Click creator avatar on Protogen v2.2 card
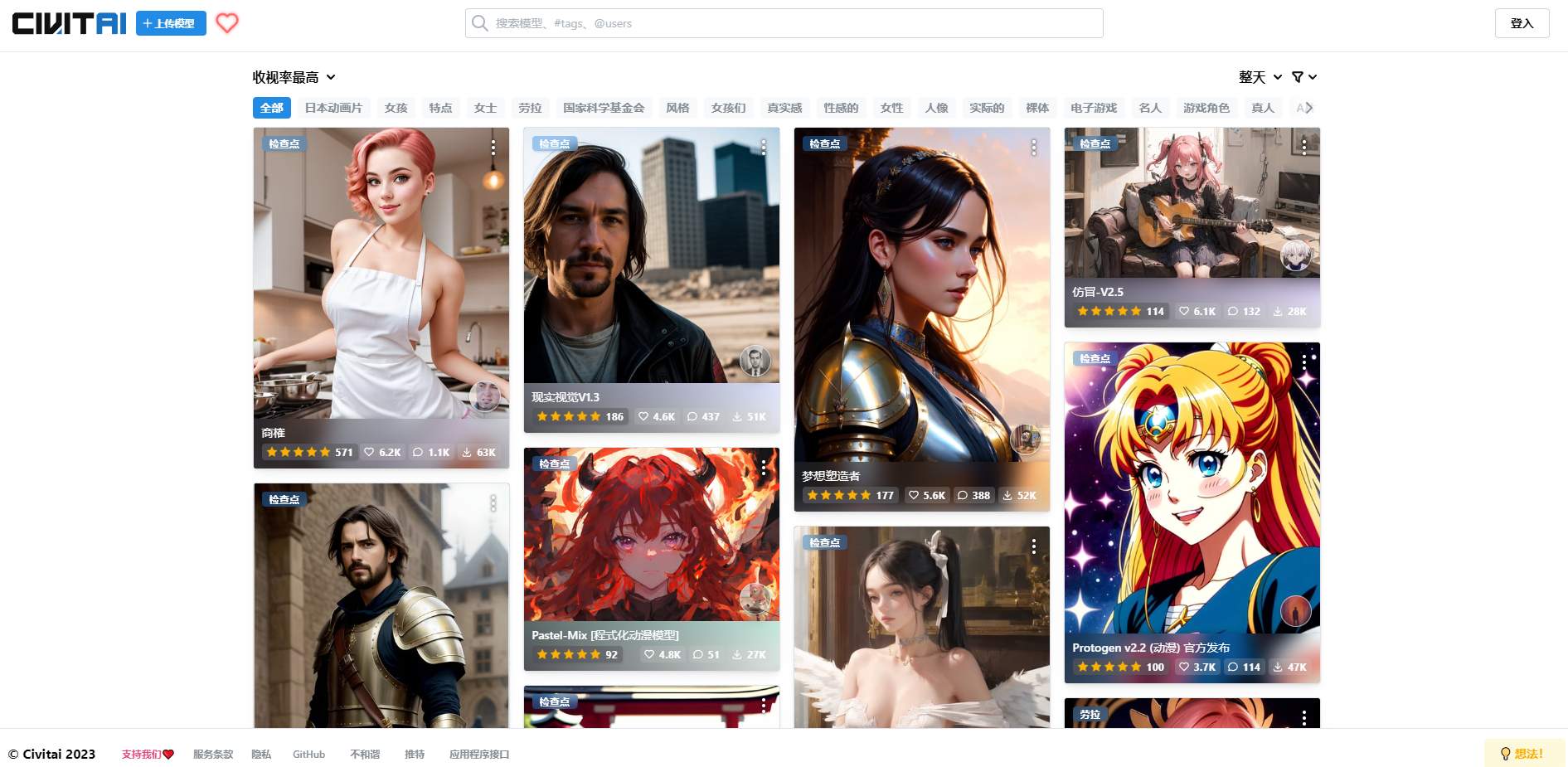 click(1295, 611)
